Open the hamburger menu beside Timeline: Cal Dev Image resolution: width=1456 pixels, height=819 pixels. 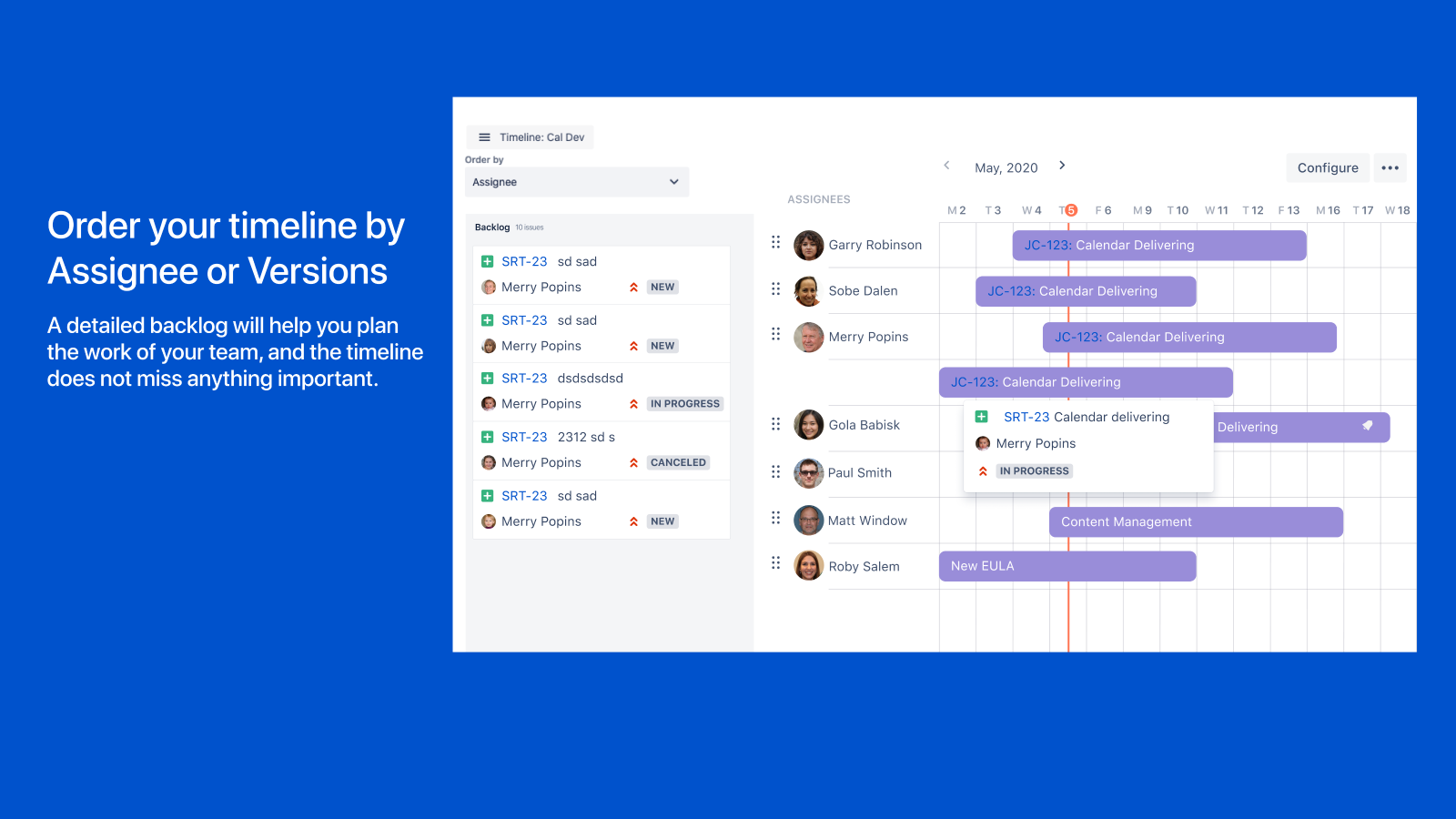click(484, 136)
